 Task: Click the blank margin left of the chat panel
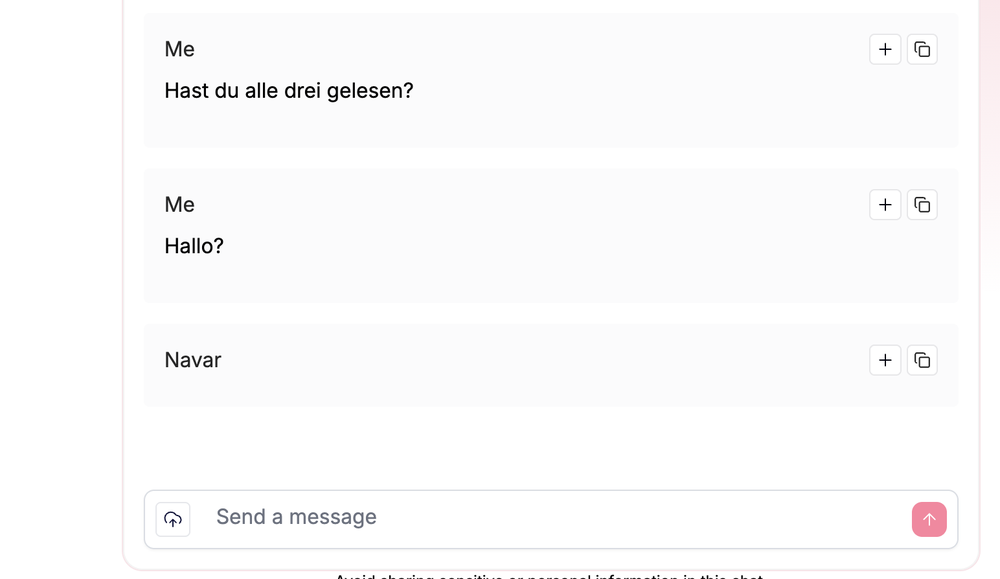tap(60, 290)
